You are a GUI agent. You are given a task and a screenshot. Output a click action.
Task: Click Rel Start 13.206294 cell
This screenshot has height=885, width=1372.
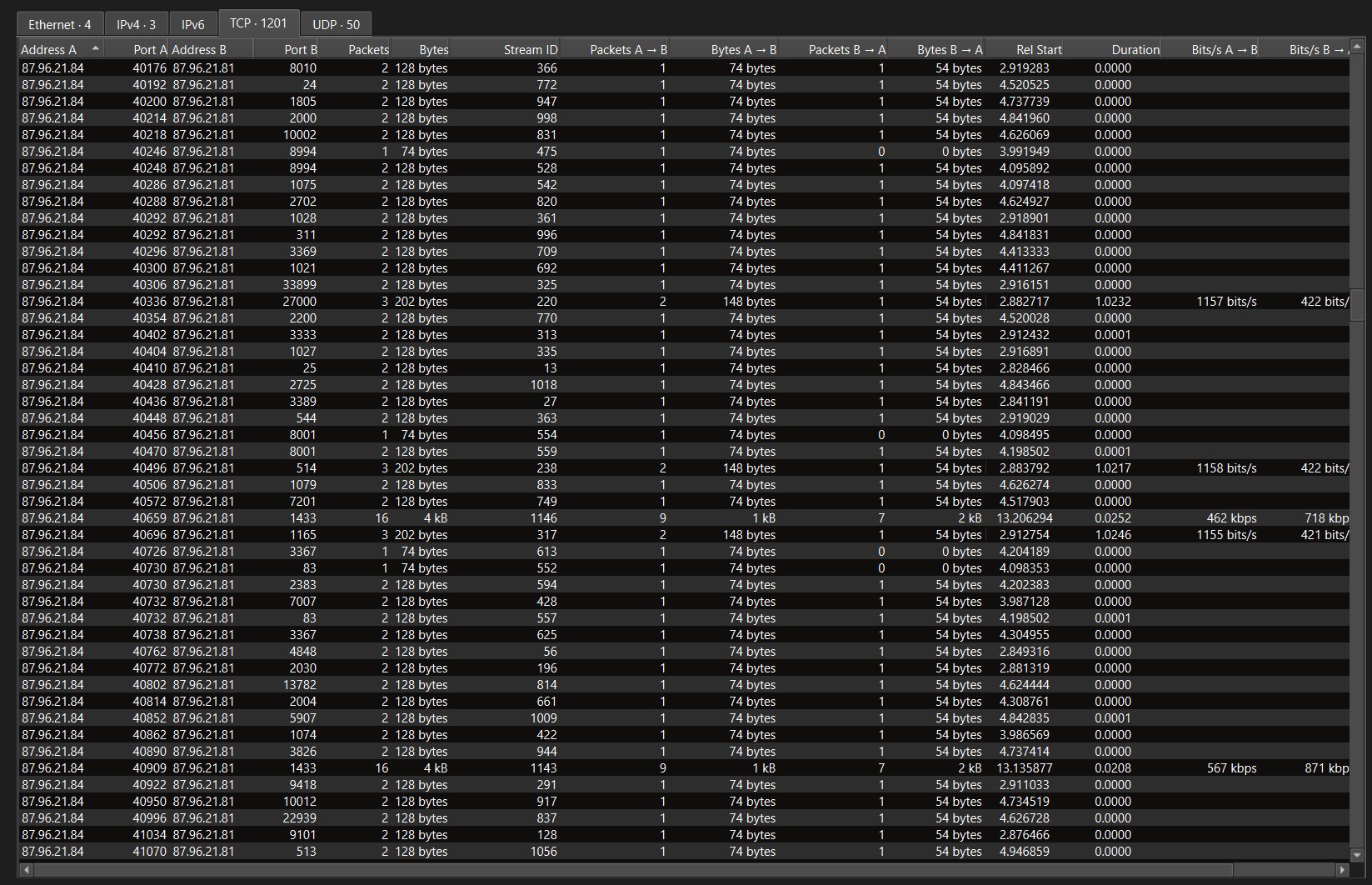(1025, 518)
